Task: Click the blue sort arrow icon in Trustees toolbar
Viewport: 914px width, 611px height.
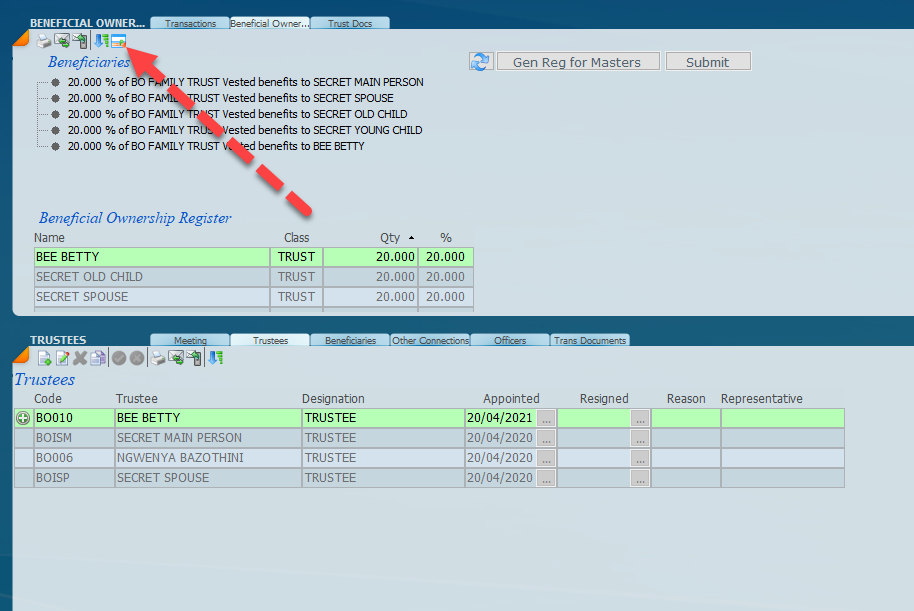Action: (x=216, y=358)
